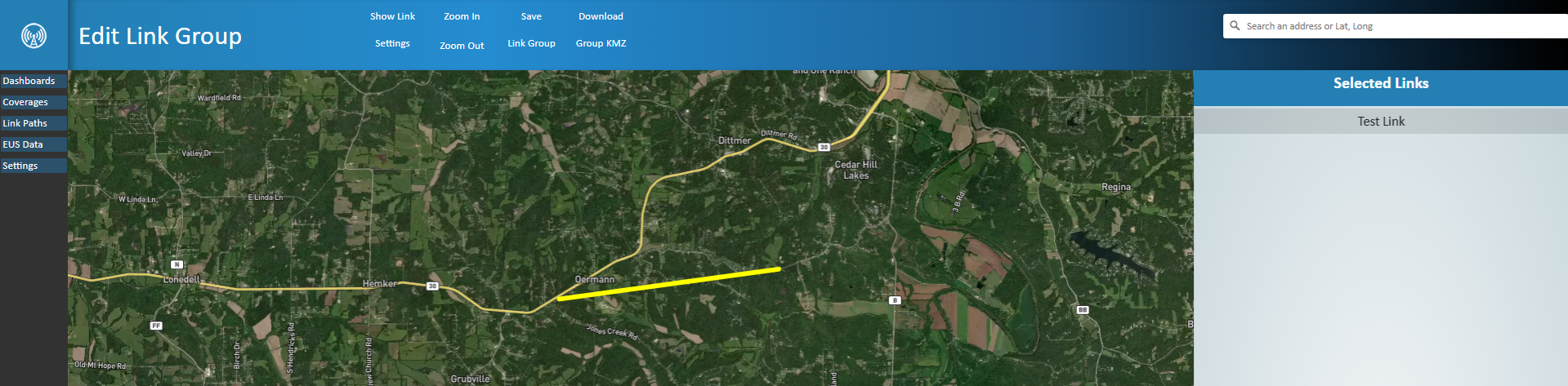The width and height of the screenshot is (1568, 386).
Task: Save the link group
Action: [x=531, y=16]
